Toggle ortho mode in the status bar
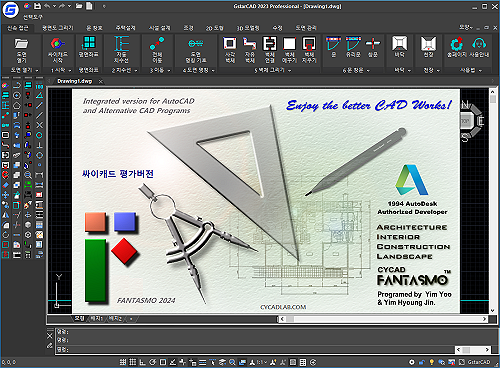This screenshot has height=368, width=500. [142, 362]
